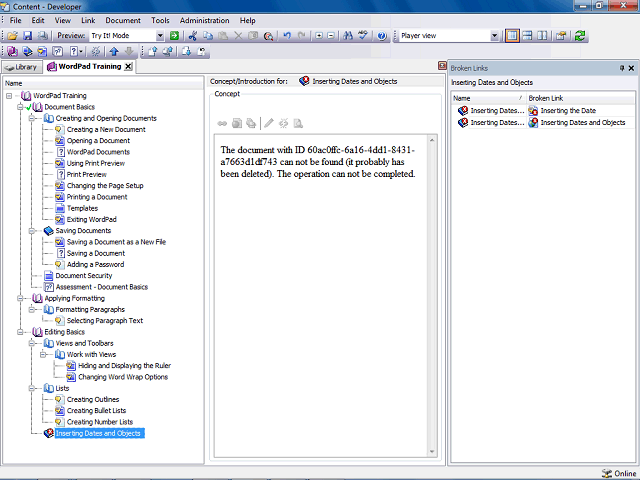The image size is (640, 480).
Task: Collapse Creating and Opening Documents section
Action: (31, 118)
